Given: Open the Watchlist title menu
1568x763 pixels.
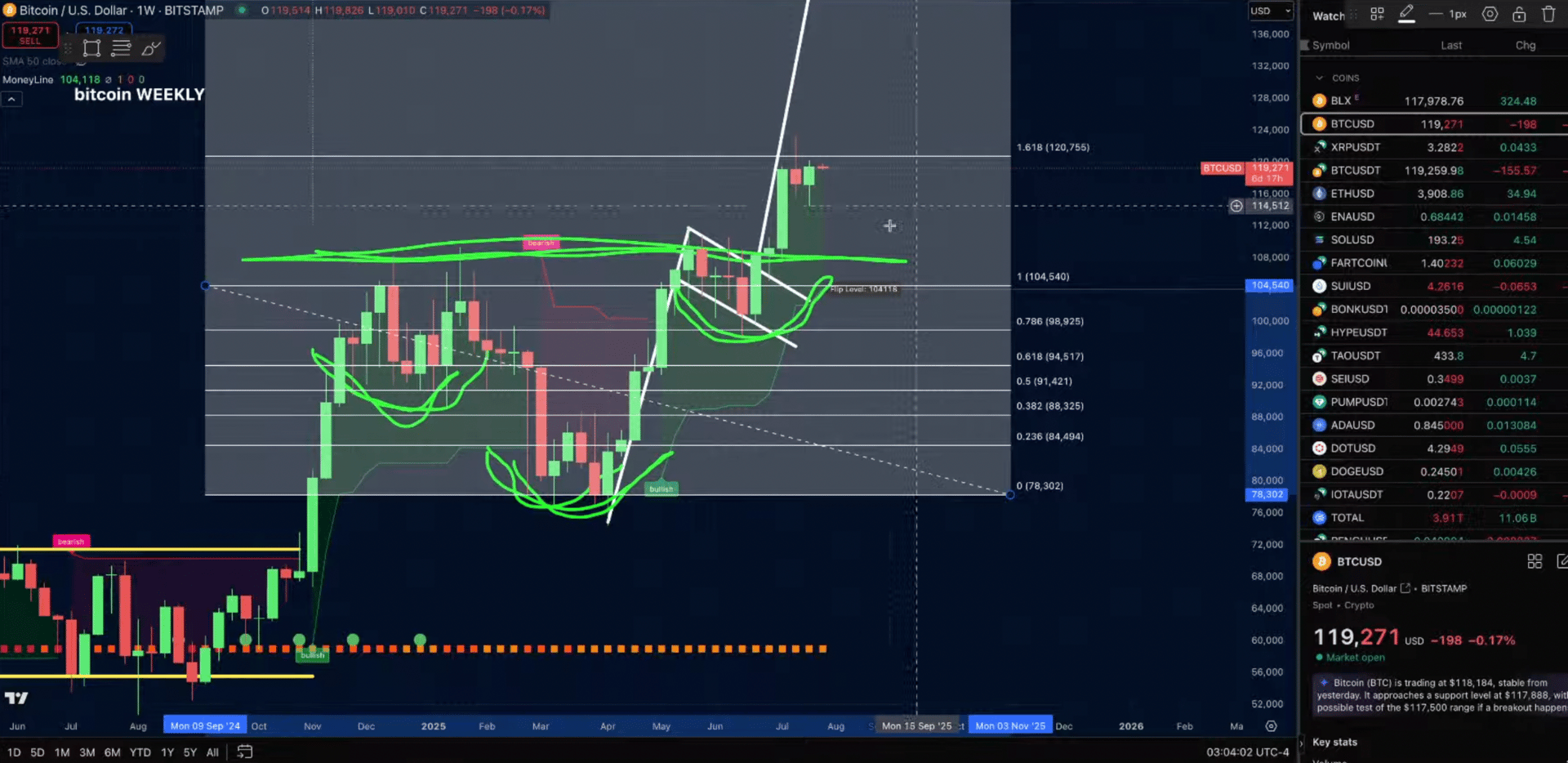Looking at the screenshot, I should click(x=1328, y=16).
